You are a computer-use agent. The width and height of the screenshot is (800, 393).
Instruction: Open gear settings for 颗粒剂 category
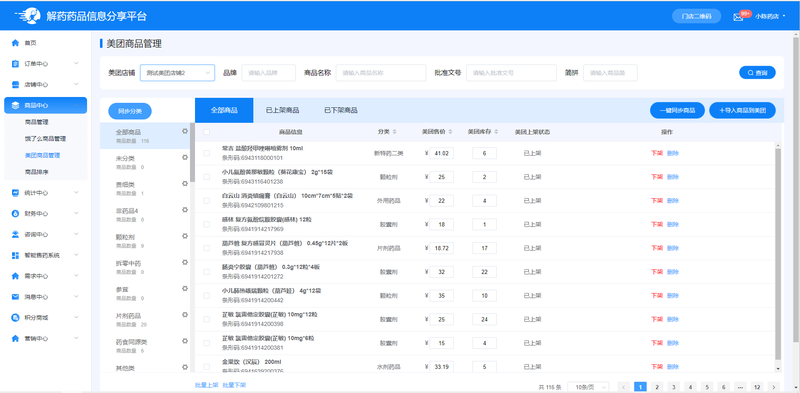[x=185, y=236]
